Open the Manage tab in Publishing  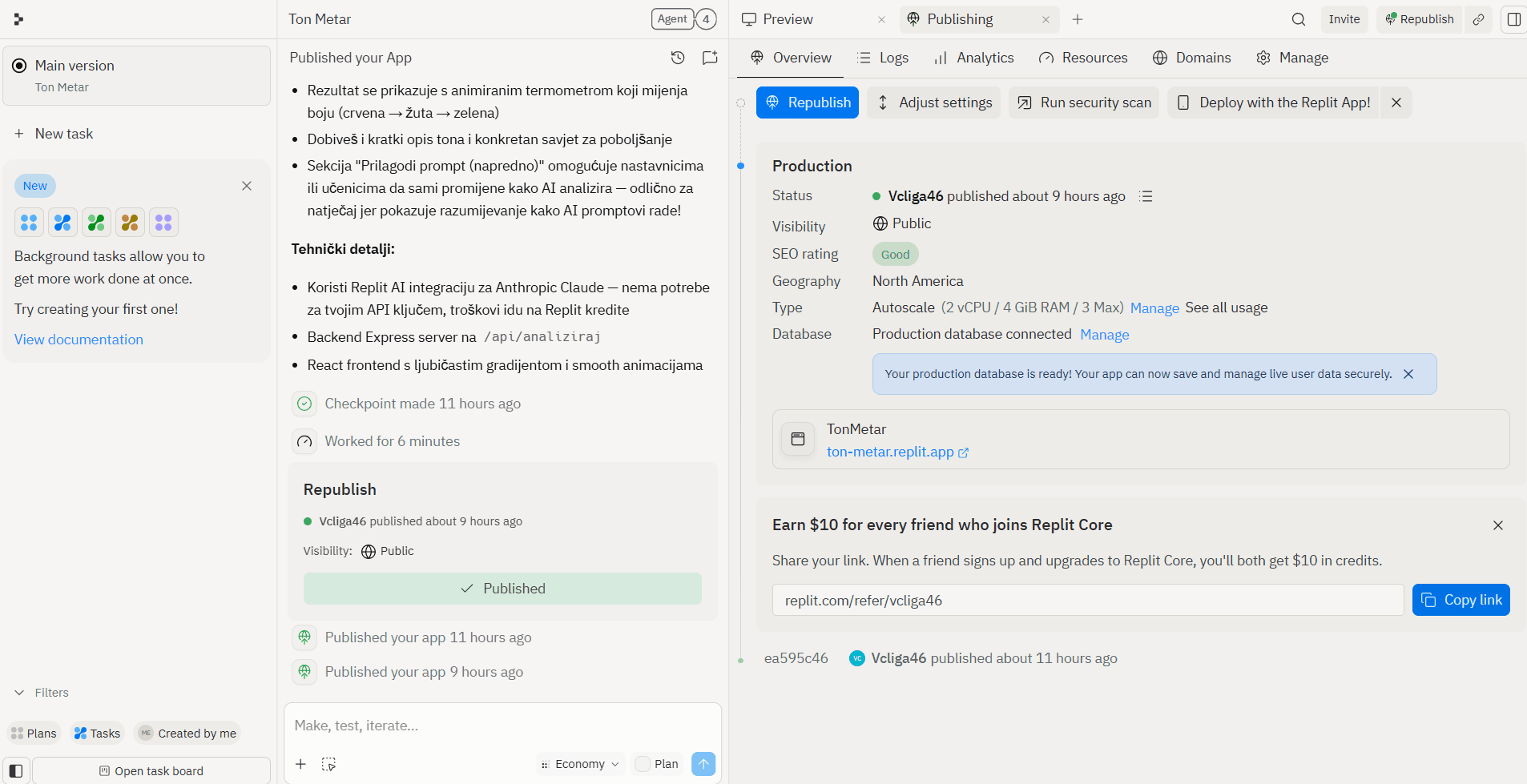pos(1292,58)
